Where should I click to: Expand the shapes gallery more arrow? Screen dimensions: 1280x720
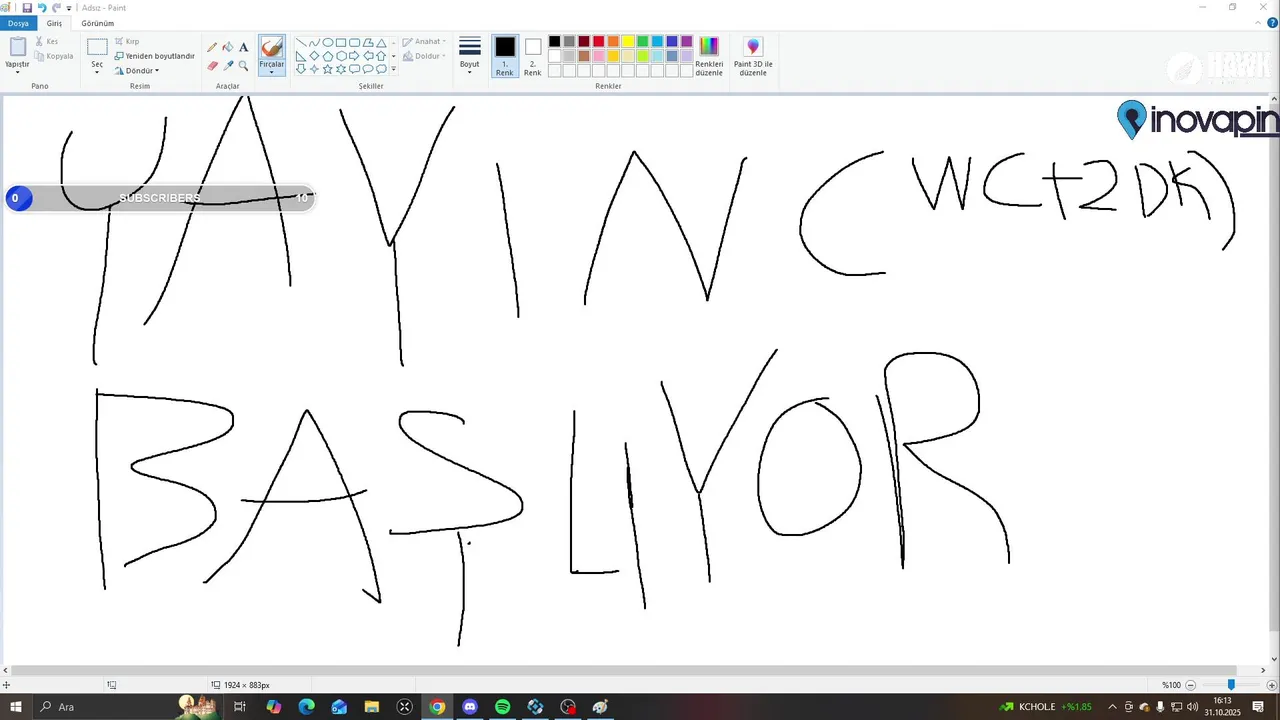[393, 69]
